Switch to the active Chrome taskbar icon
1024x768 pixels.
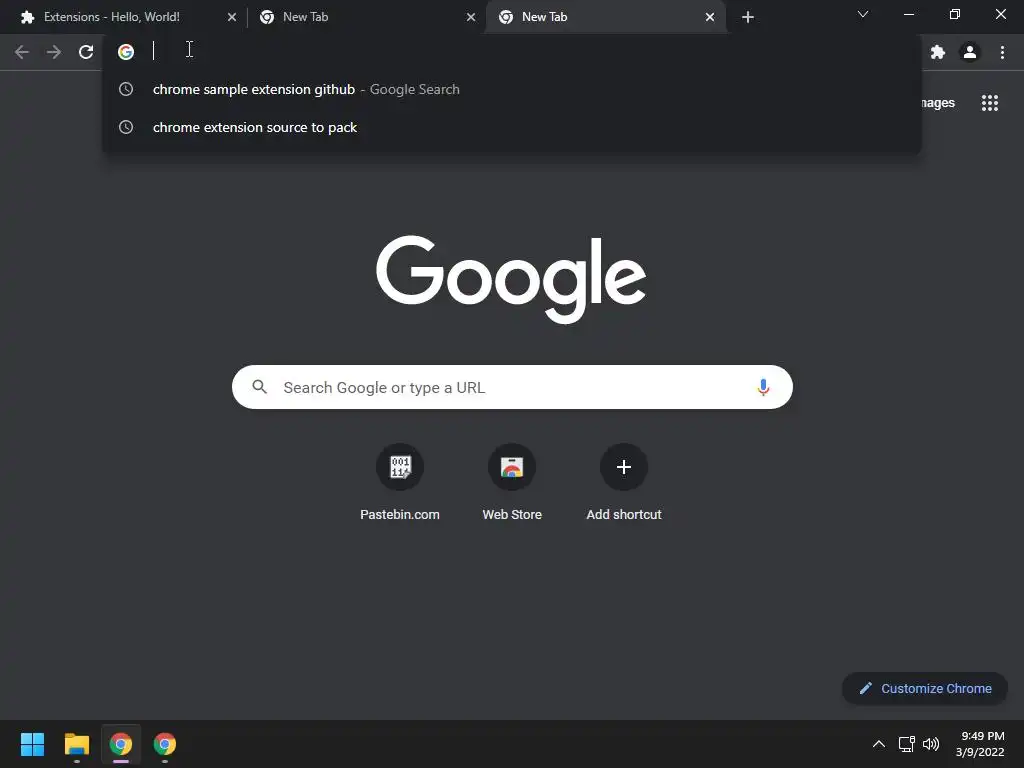click(121, 744)
